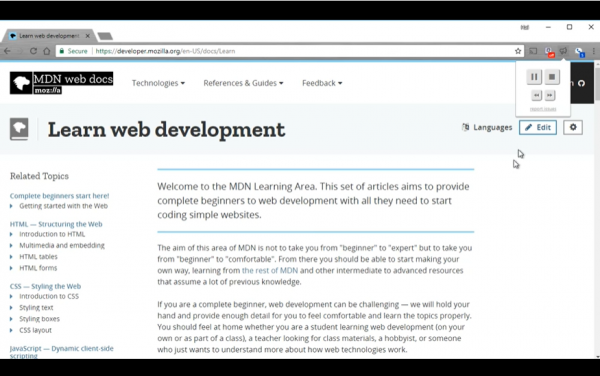
Task: Click the extension icon with red off badge
Action: 549,52
